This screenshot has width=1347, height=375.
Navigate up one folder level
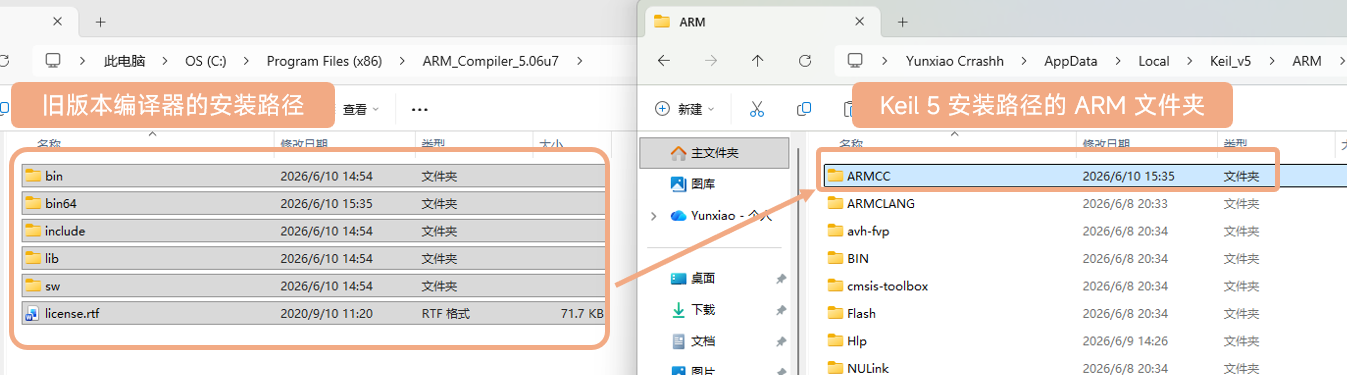[x=757, y=61]
